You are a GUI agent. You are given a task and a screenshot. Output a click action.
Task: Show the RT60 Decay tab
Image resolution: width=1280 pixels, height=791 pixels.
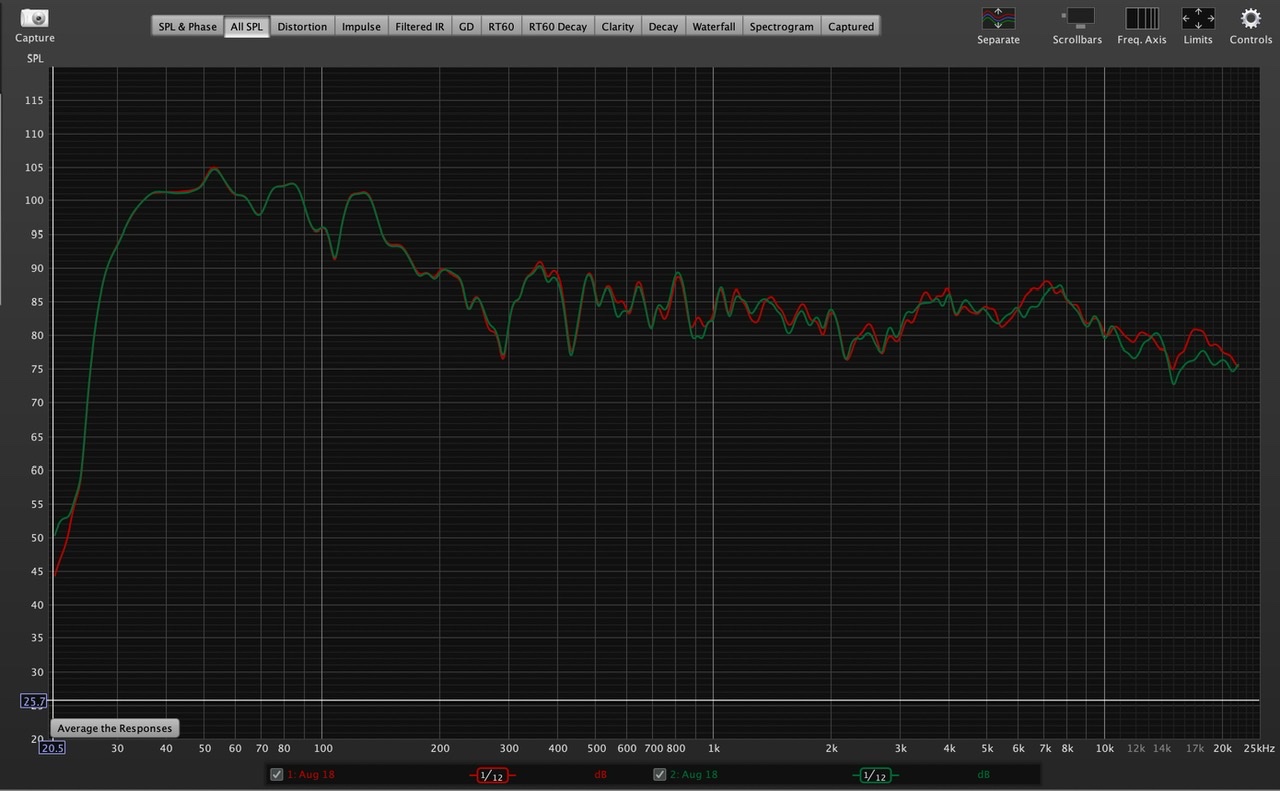click(x=558, y=27)
